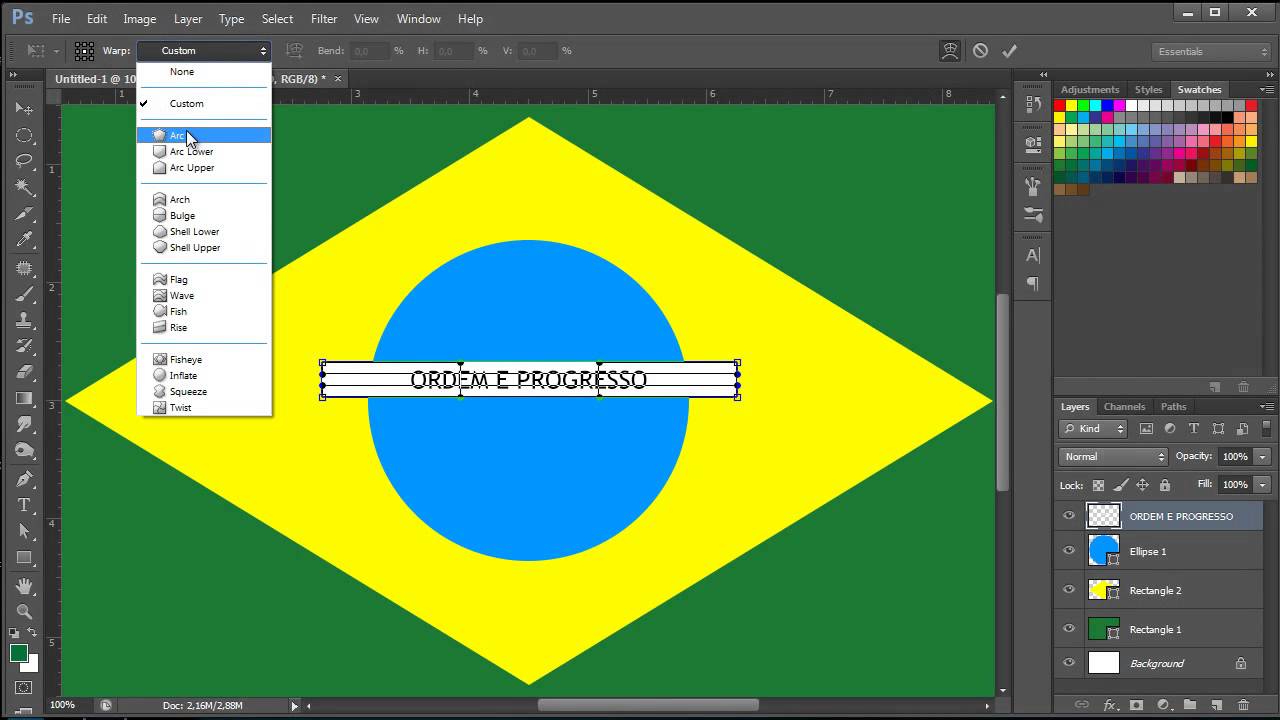The height and width of the screenshot is (720, 1280).
Task: Hide the Ellipse 1 layer
Action: (1069, 551)
